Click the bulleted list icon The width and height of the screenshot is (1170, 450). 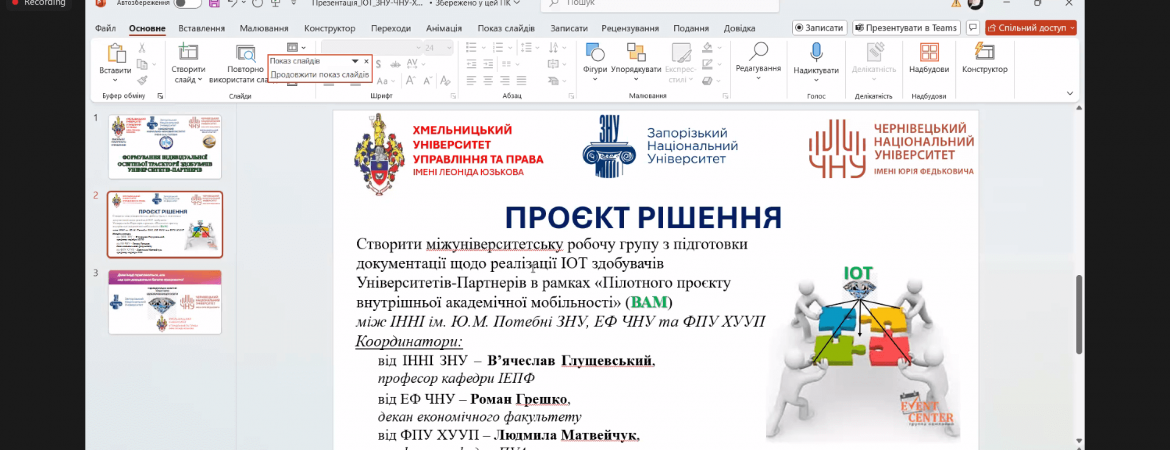[x=471, y=49]
